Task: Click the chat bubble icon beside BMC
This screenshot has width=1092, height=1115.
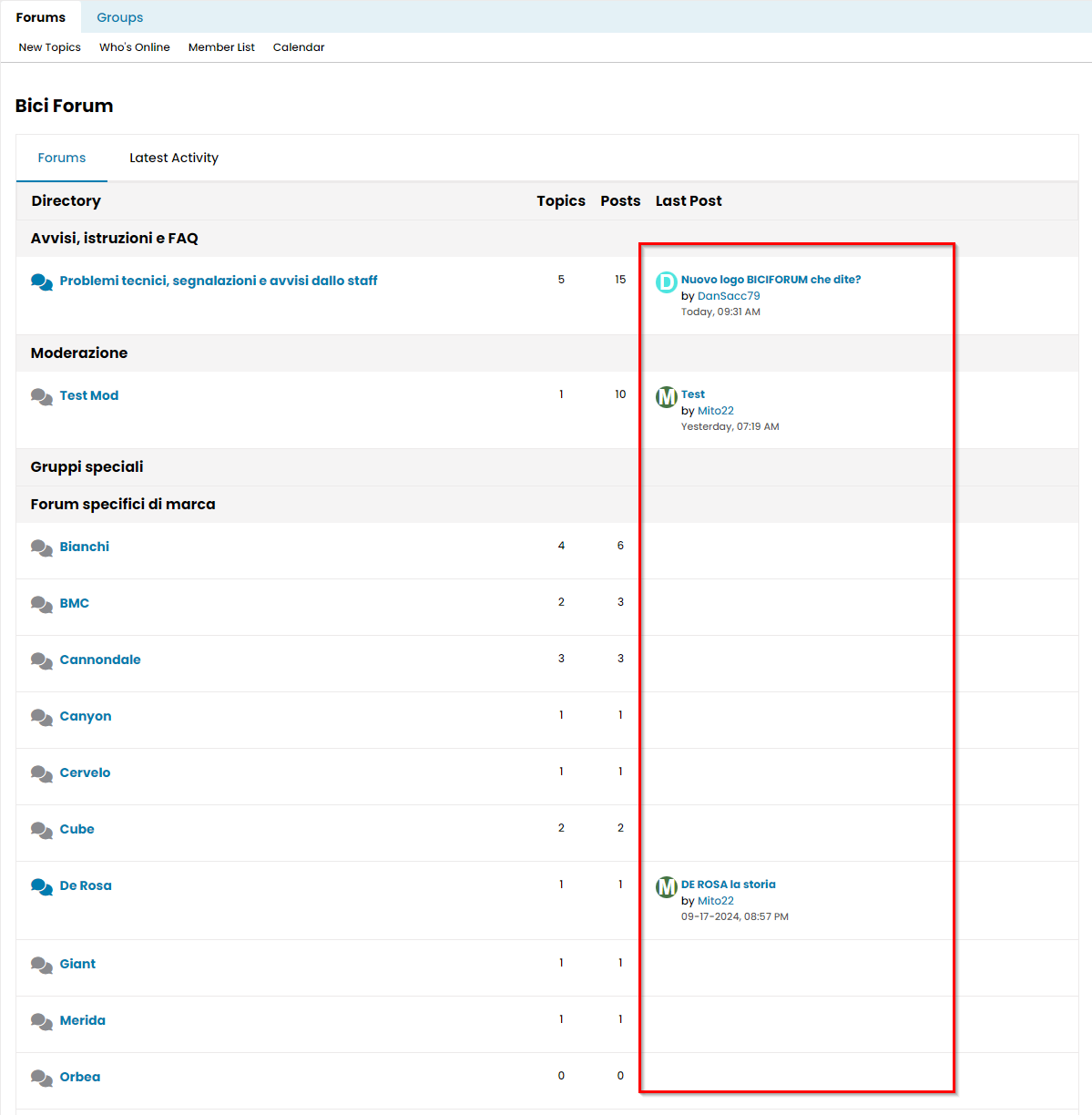Action: 41,604
